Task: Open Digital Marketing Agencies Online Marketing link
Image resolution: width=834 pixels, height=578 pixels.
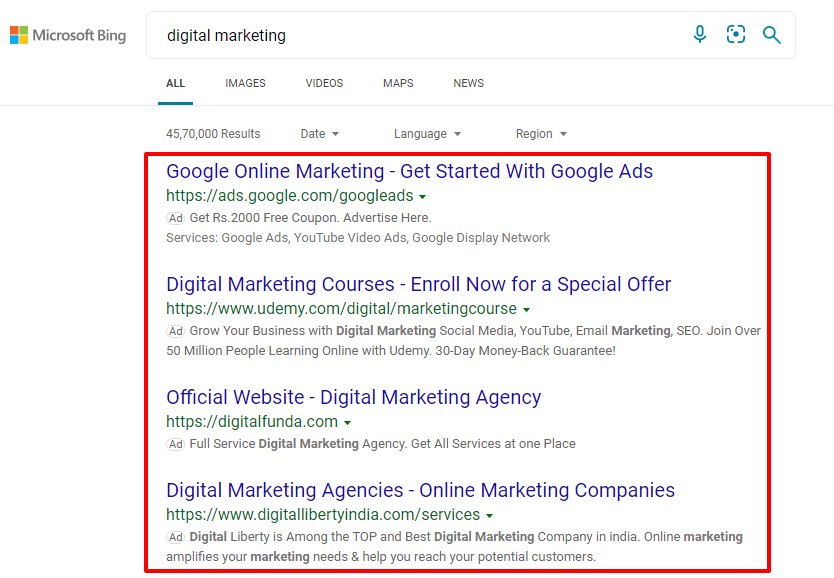Action: pyautogui.click(x=420, y=490)
